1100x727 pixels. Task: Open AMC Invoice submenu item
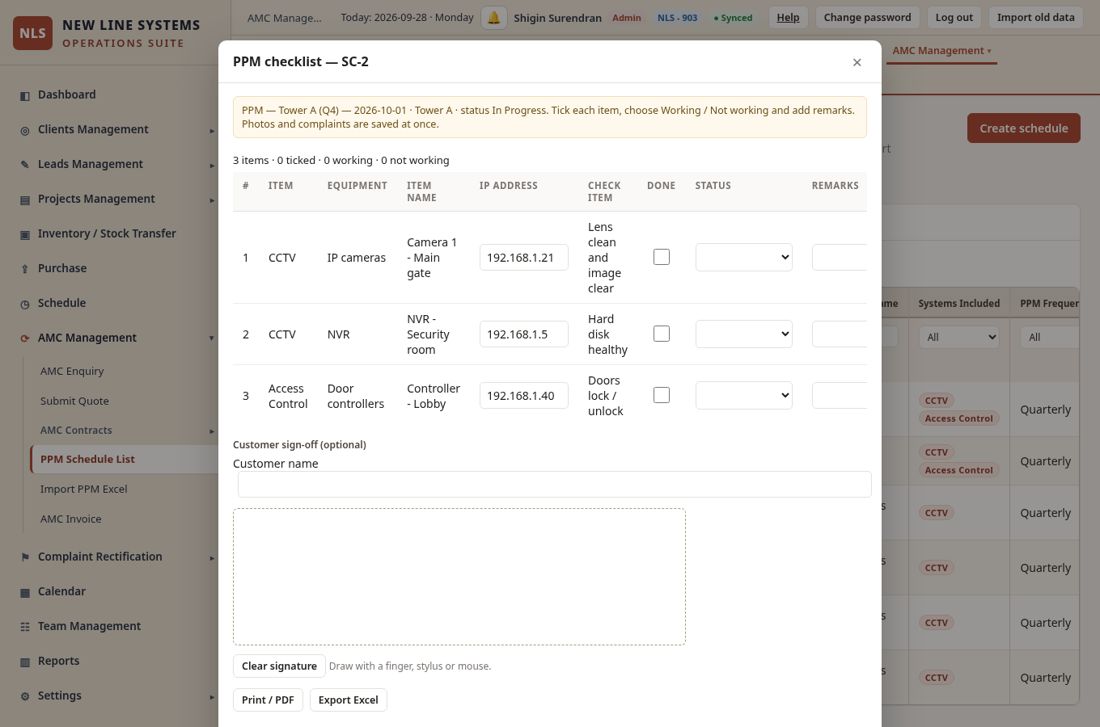pyautogui.click(x=70, y=519)
